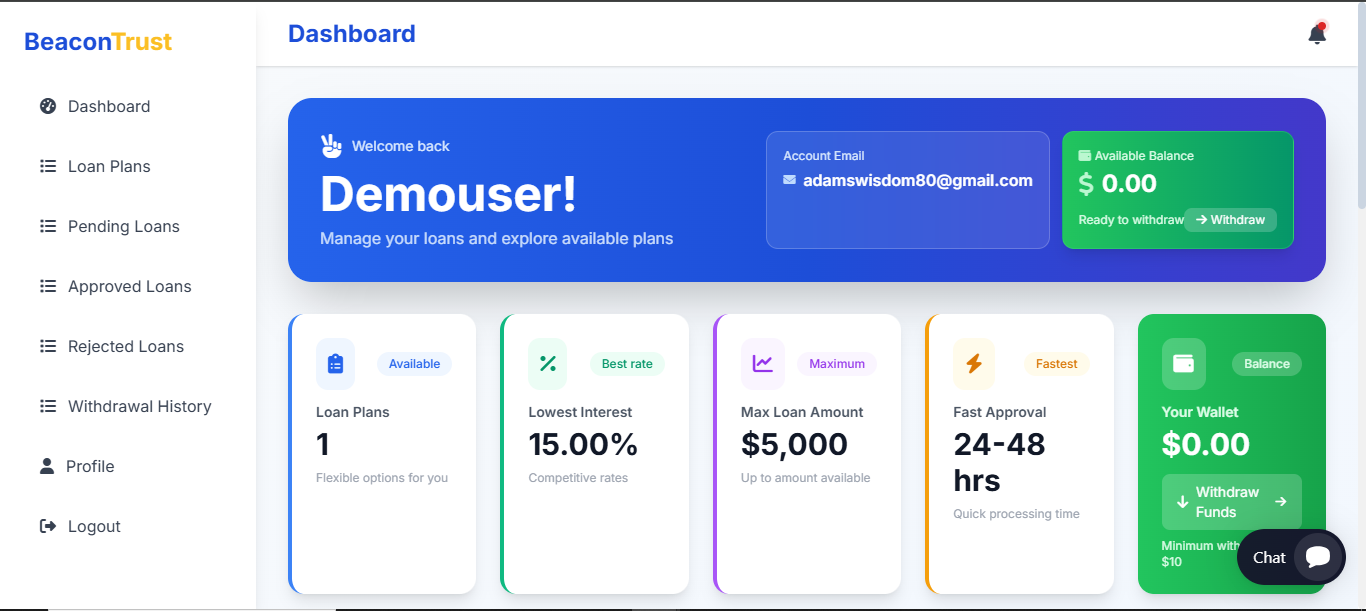View Approved Loans in sidebar
The width and height of the screenshot is (1366, 611).
pyautogui.click(x=128, y=286)
